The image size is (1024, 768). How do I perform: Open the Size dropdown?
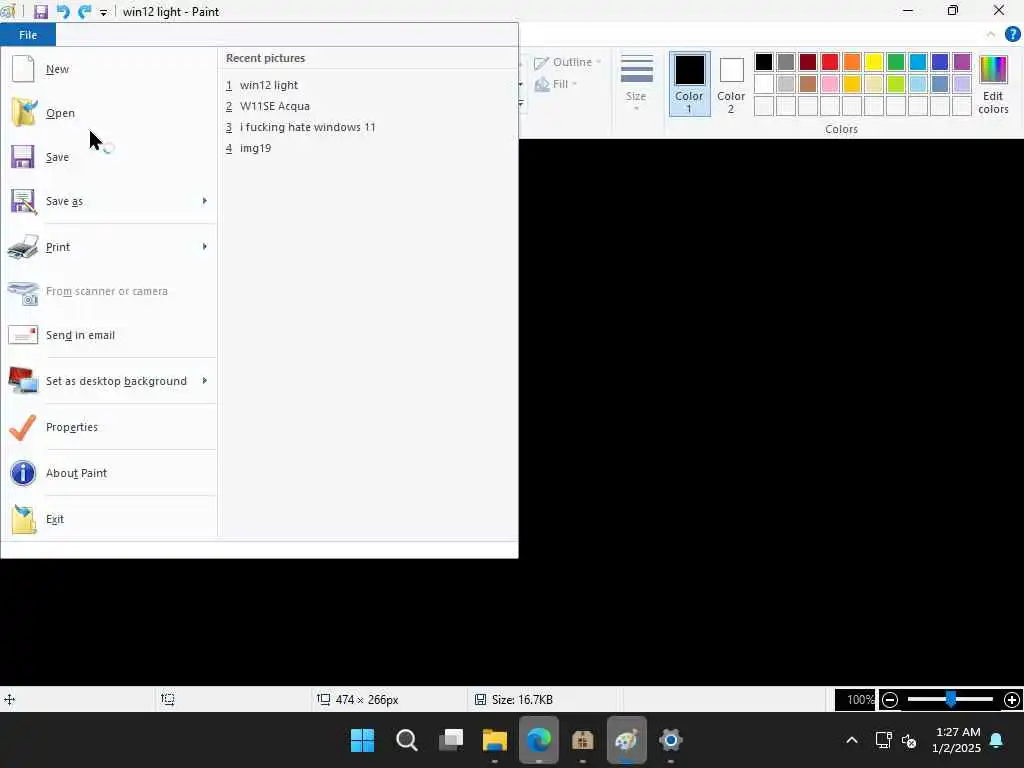636,84
